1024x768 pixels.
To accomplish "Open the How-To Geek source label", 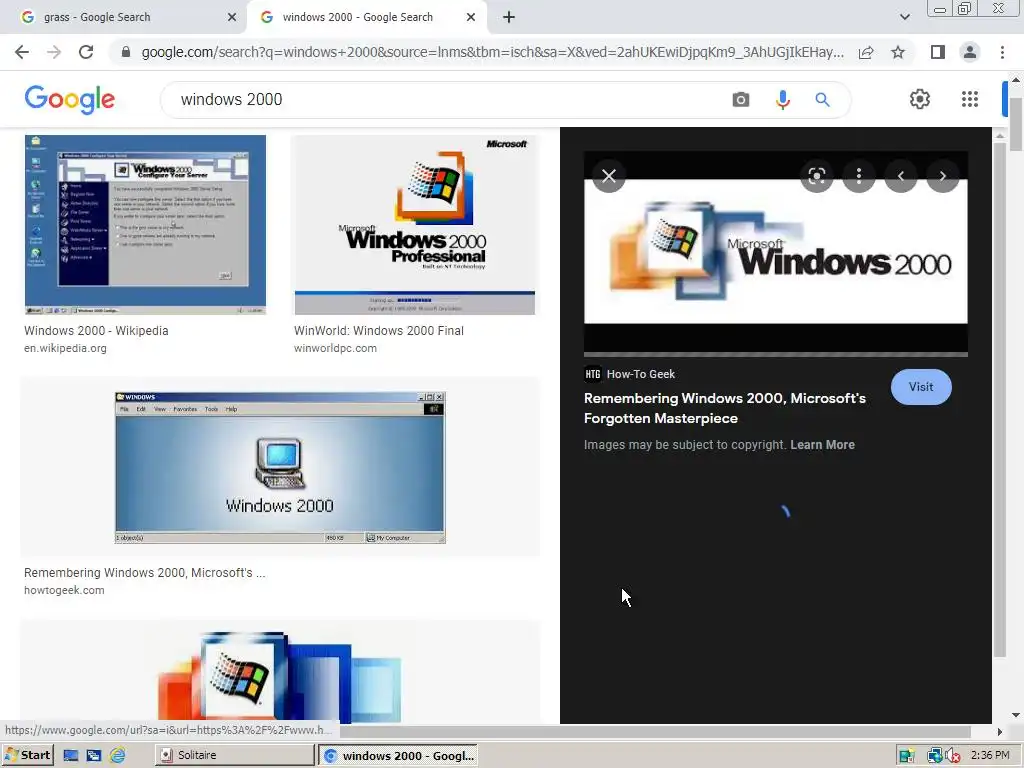I will pyautogui.click(x=630, y=374).
